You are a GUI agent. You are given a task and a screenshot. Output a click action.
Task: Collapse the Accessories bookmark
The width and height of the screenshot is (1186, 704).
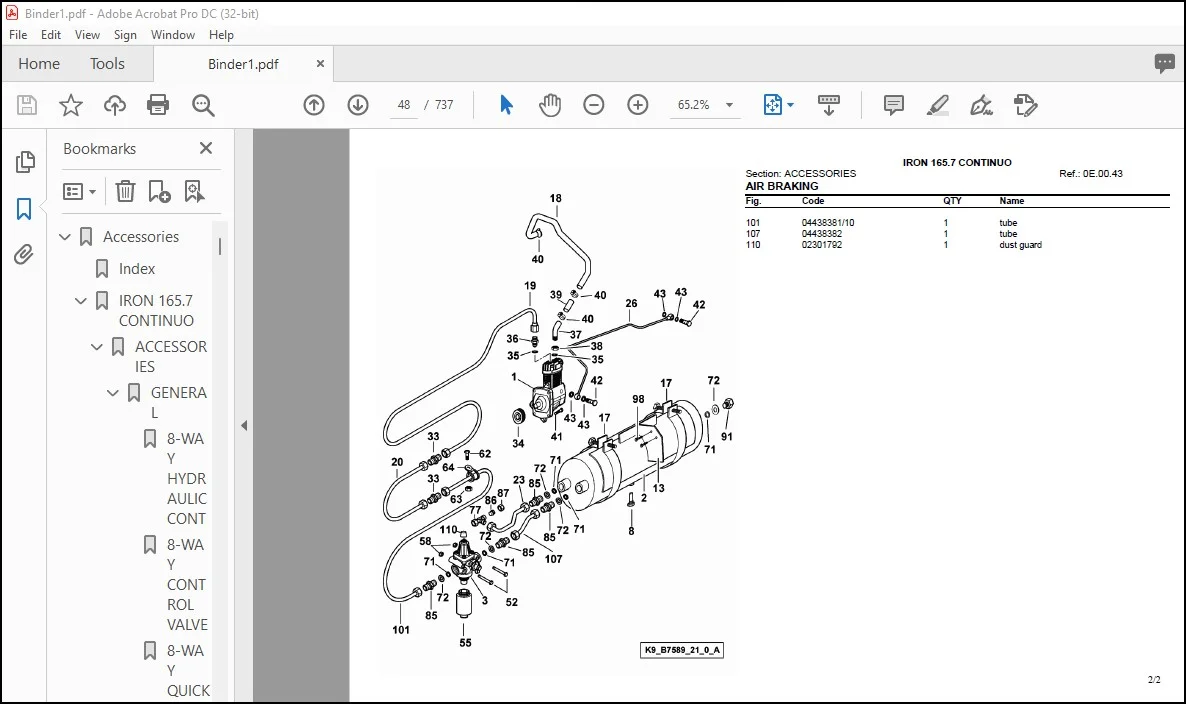click(65, 237)
